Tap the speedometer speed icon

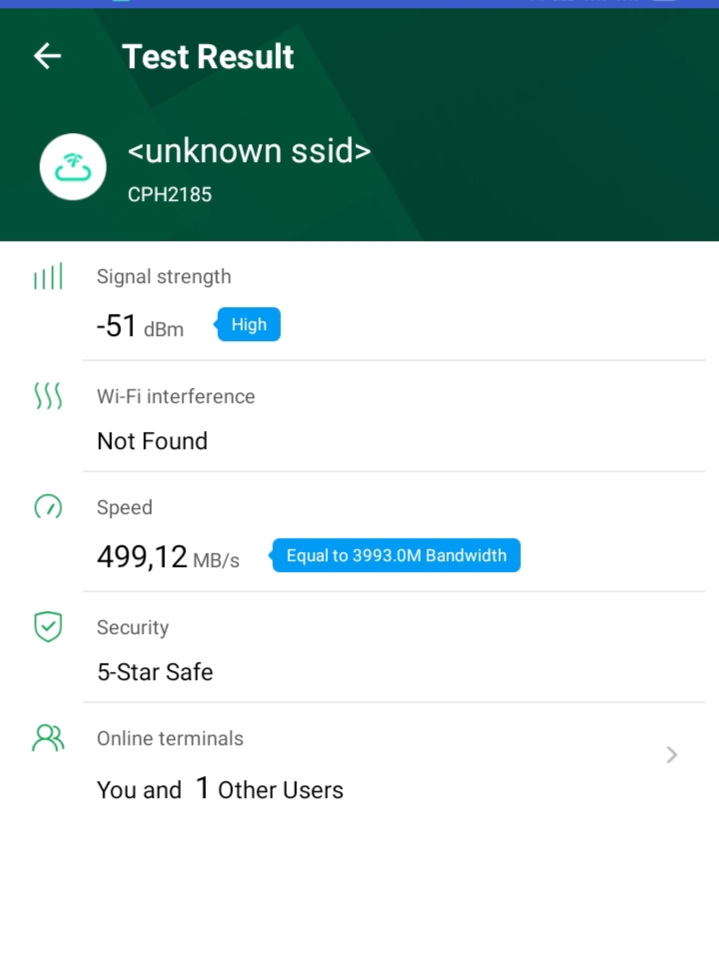click(48, 507)
